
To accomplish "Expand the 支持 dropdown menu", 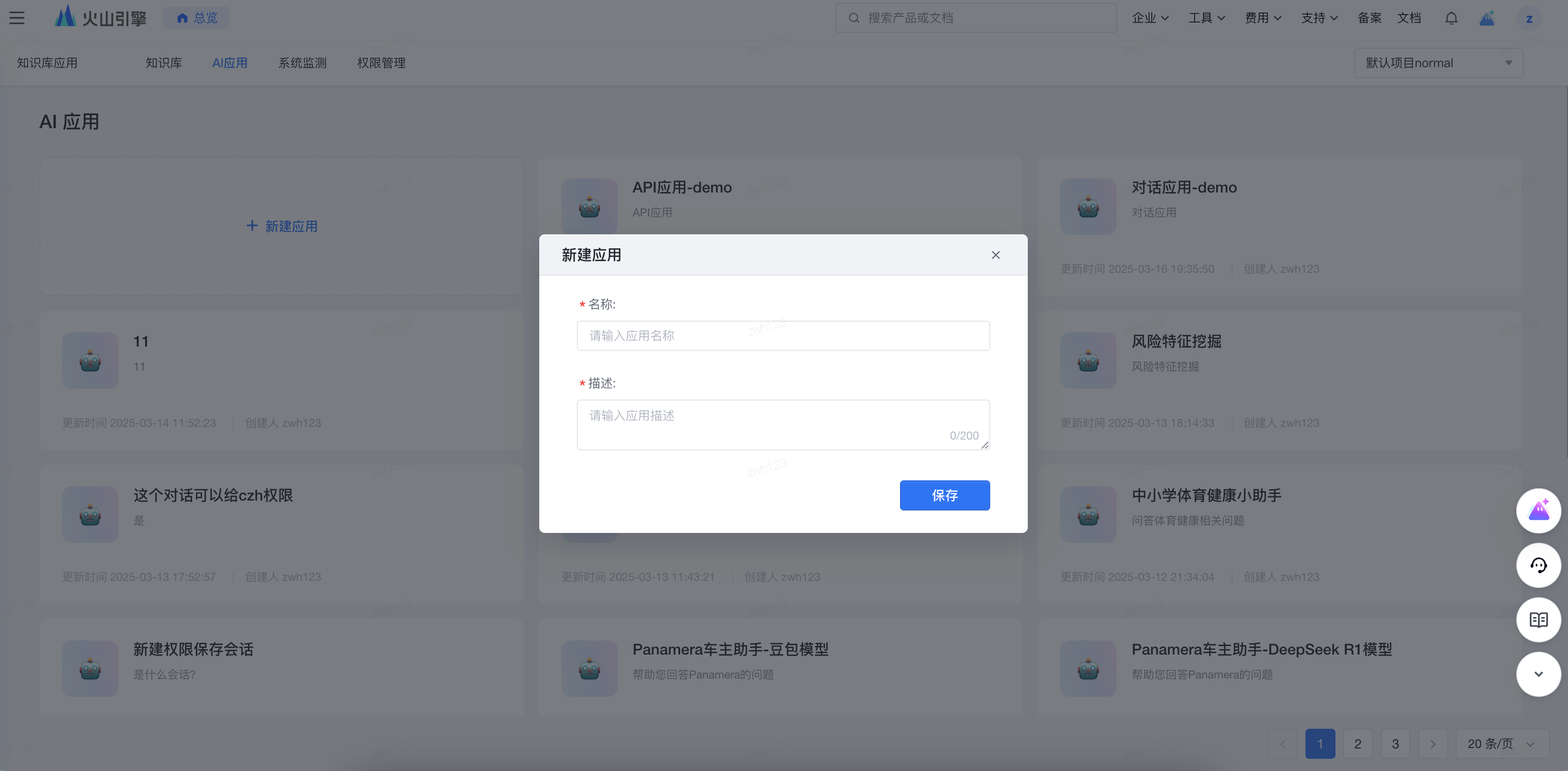I will [x=1319, y=18].
